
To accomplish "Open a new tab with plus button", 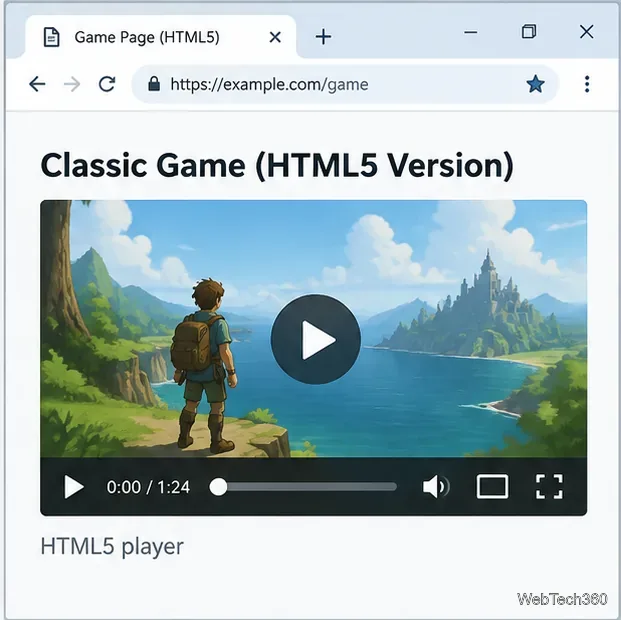I will (x=323, y=37).
